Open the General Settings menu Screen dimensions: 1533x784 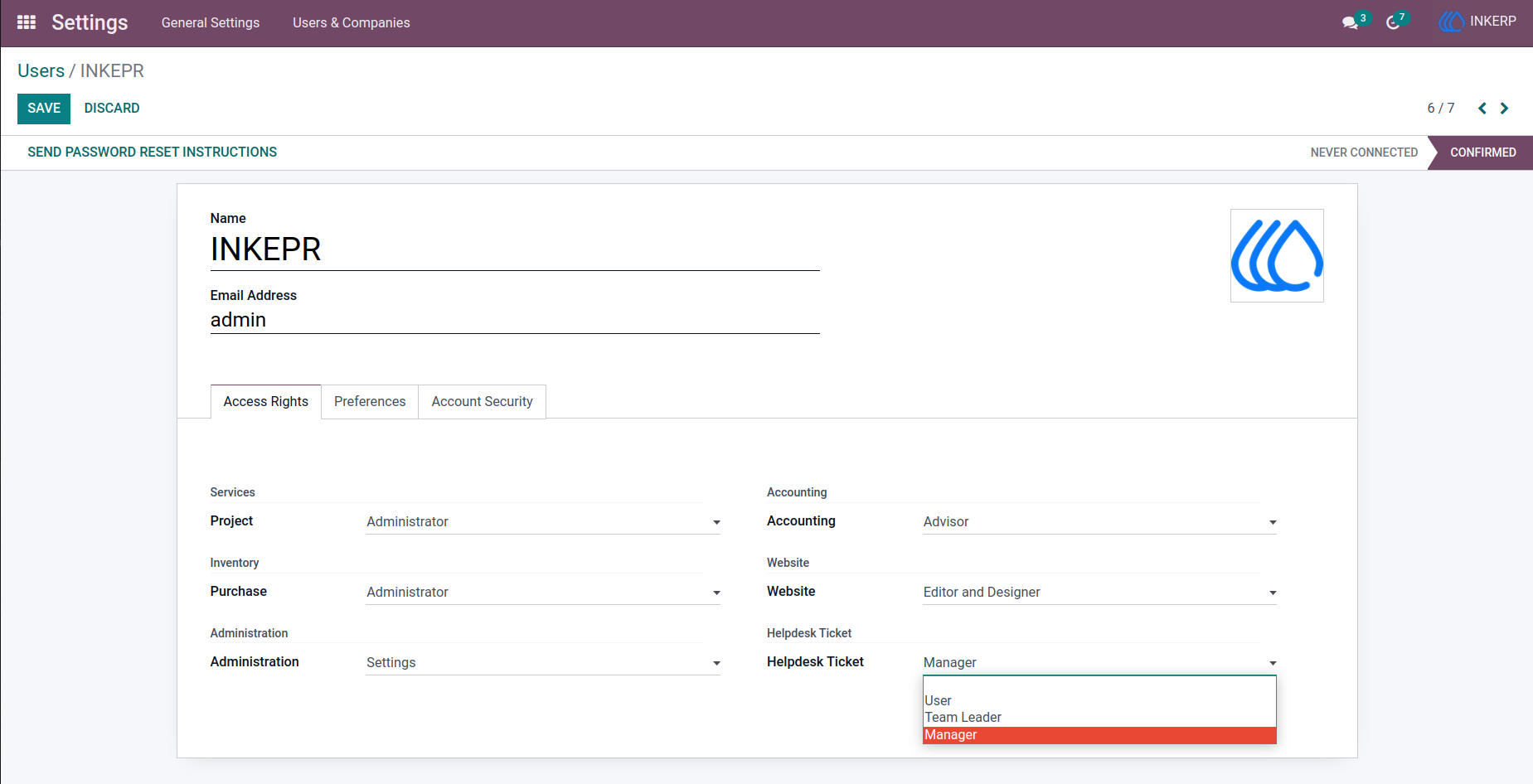211,22
